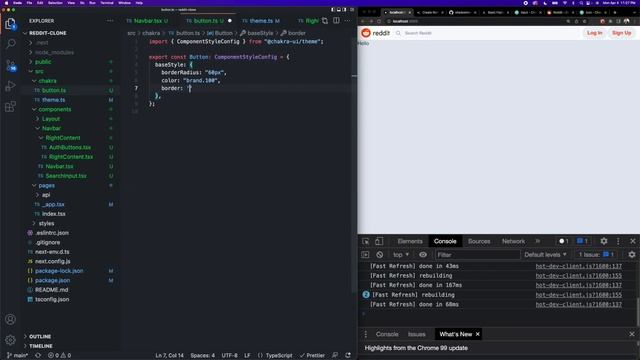Click Spaces: 4 indentation in status bar
The width and height of the screenshot is (640, 360).
coord(202,356)
